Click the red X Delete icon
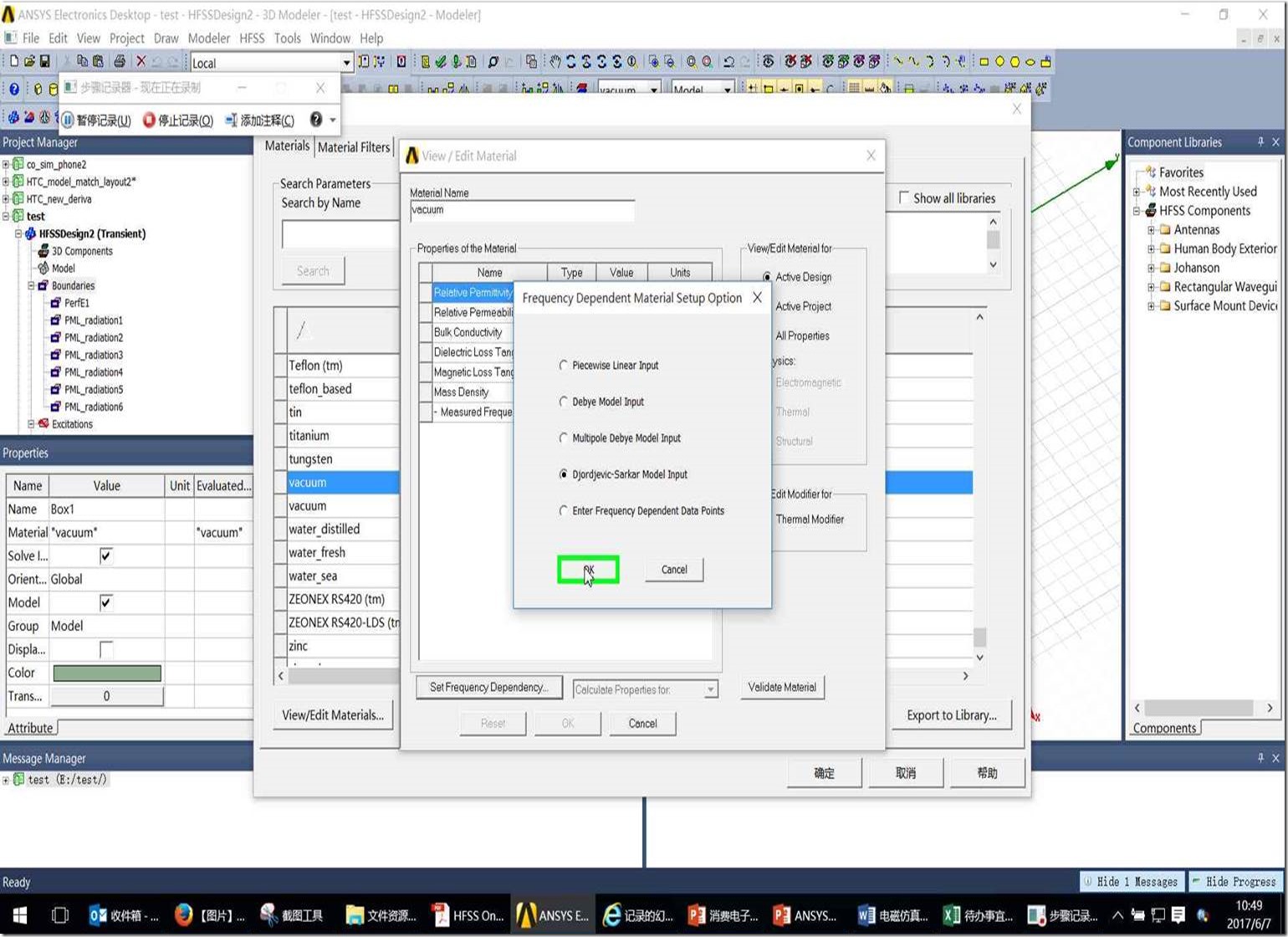The image size is (1288, 937). coord(141,61)
